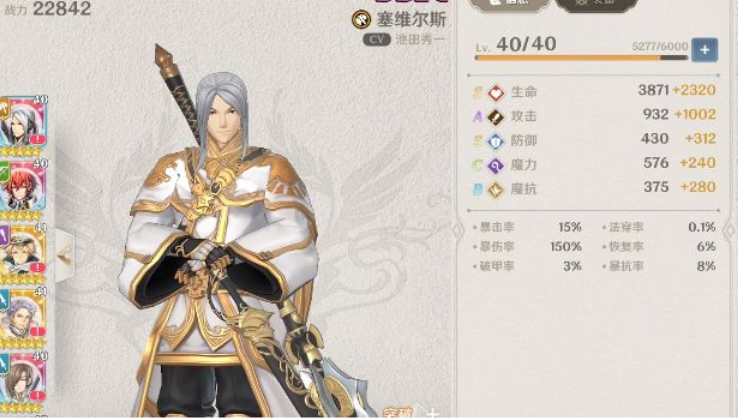Click the 攻击 attack stat icon
Image resolution: width=738 pixels, height=418 pixels.
pyautogui.click(x=496, y=116)
